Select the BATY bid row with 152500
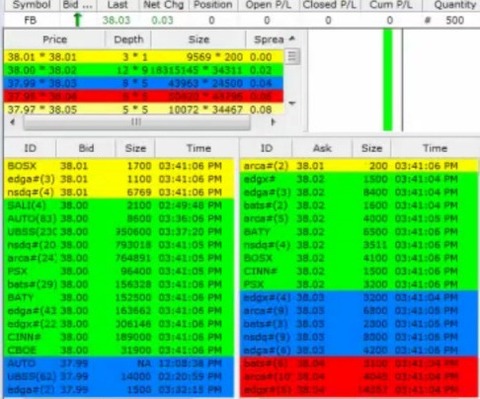Screen dimensions: 480x399 pos(119,297)
